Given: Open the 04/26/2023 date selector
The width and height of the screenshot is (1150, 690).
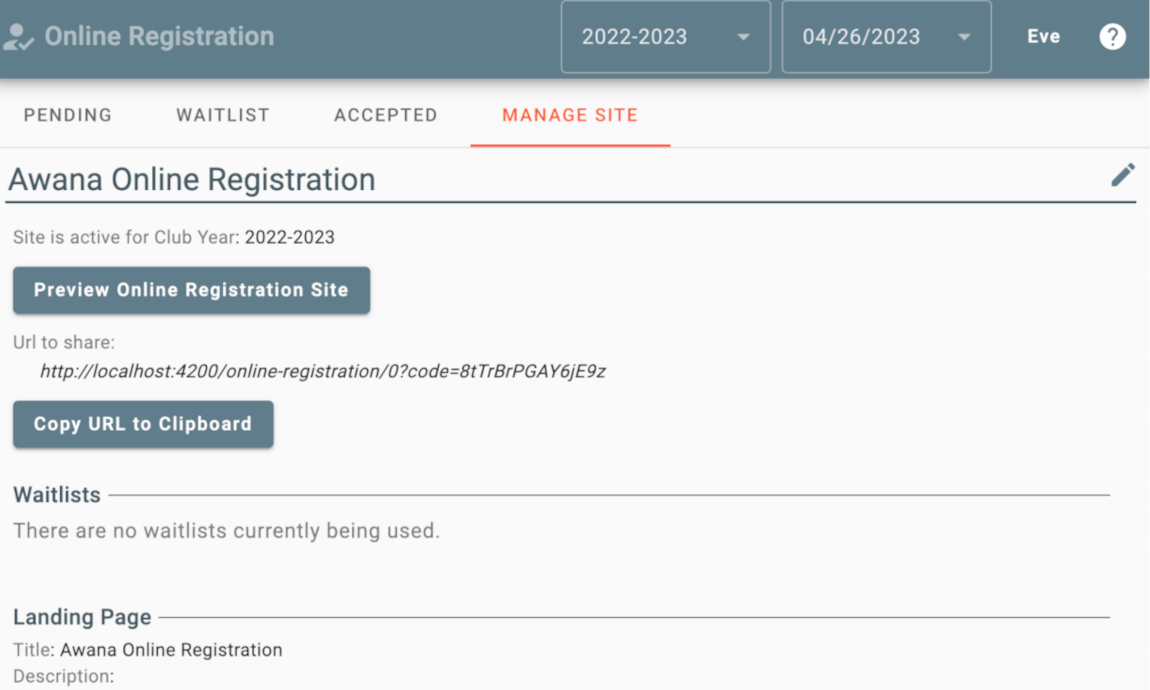Looking at the screenshot, I should pyautogui.click(x=885, y=37).
